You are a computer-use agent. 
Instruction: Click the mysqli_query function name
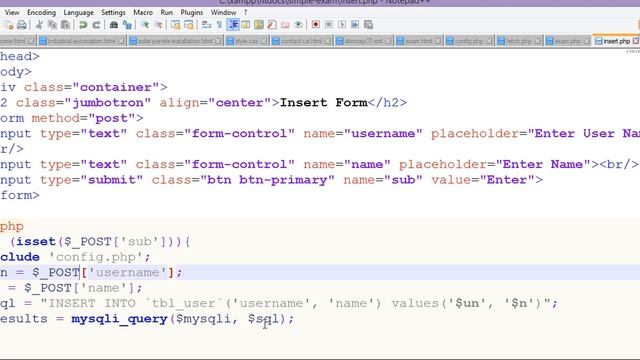pyautogui.click(x=120, y=319)
